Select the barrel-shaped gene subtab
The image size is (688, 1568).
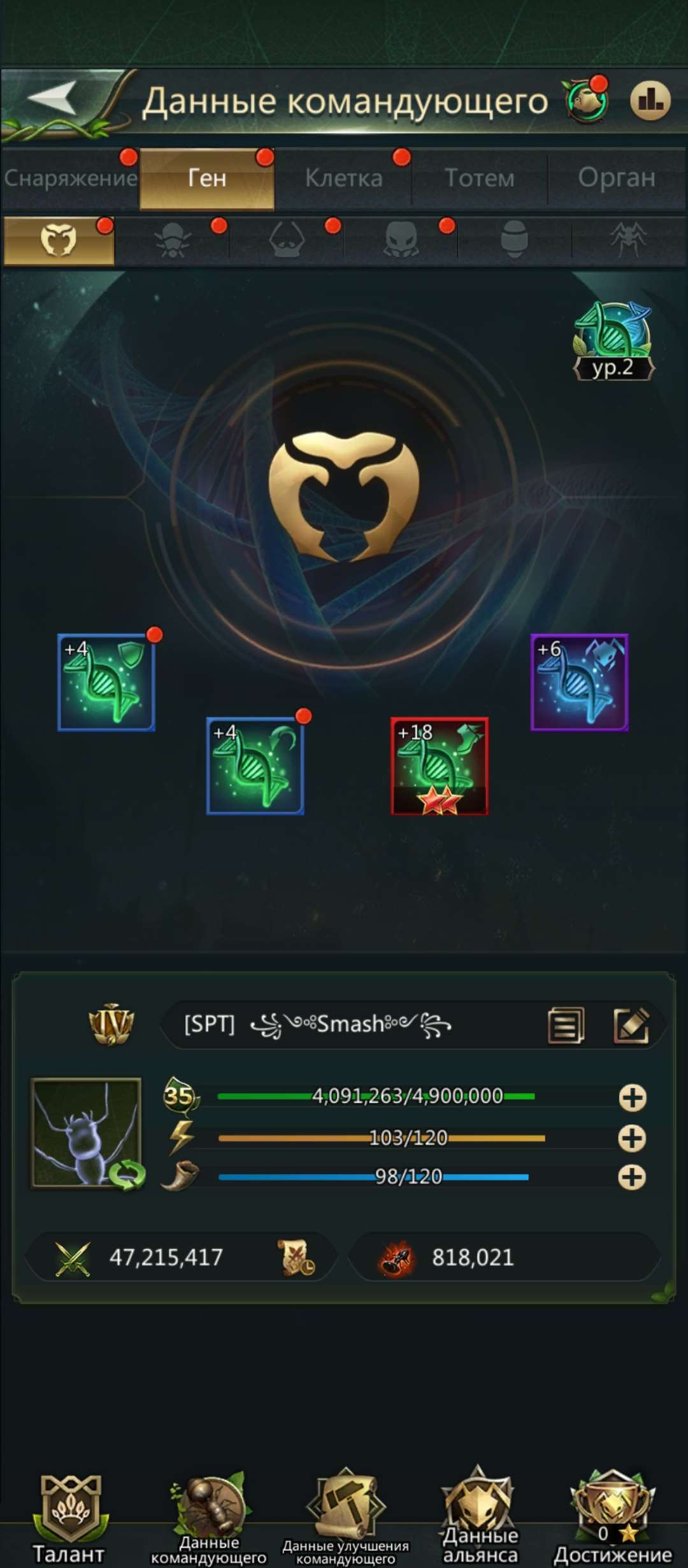(x=514, y=240)
